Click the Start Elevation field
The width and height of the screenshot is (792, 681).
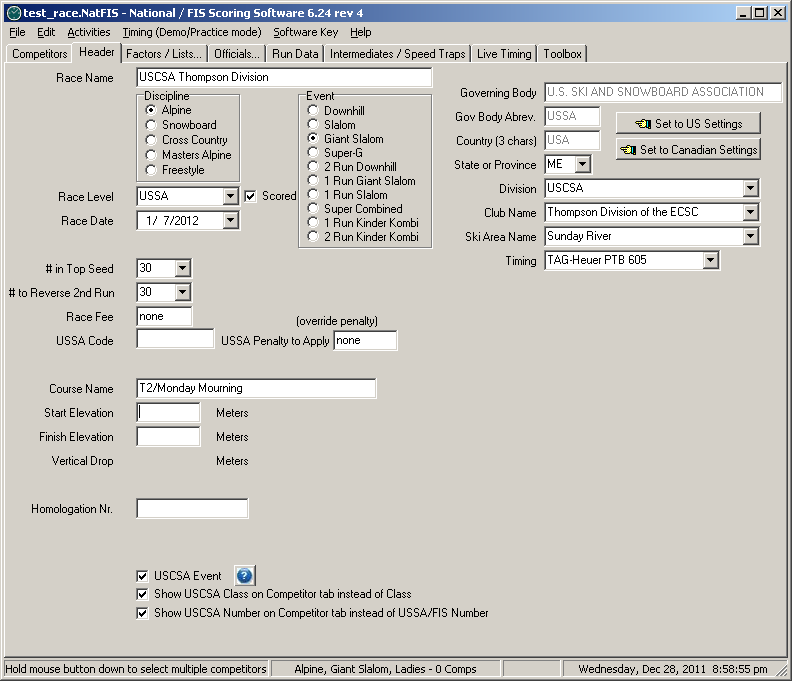pyautogui.click(x=168, y=412)
